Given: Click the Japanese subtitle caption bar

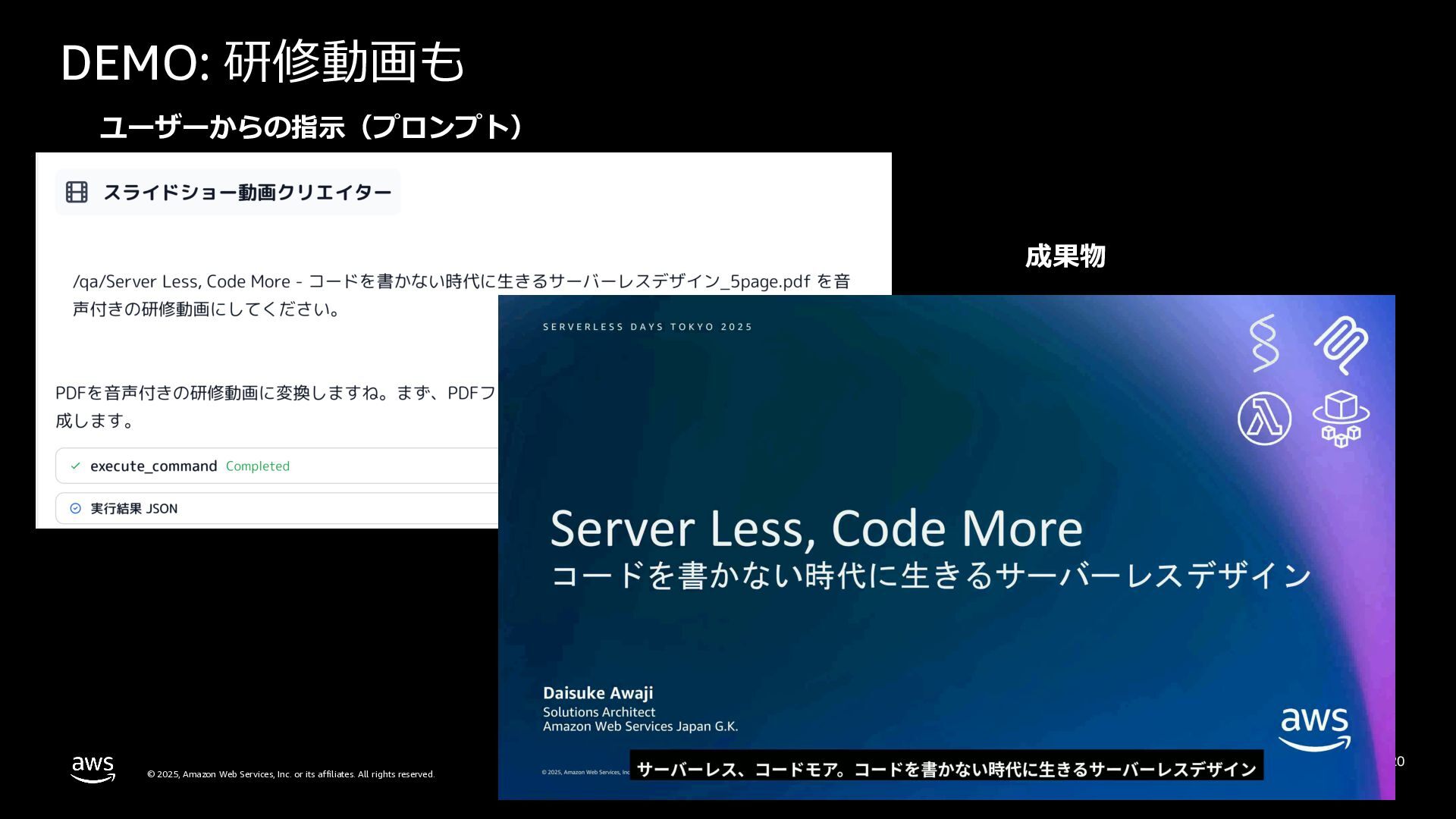Looking at the screenshot, I should [x=946, y=769].
